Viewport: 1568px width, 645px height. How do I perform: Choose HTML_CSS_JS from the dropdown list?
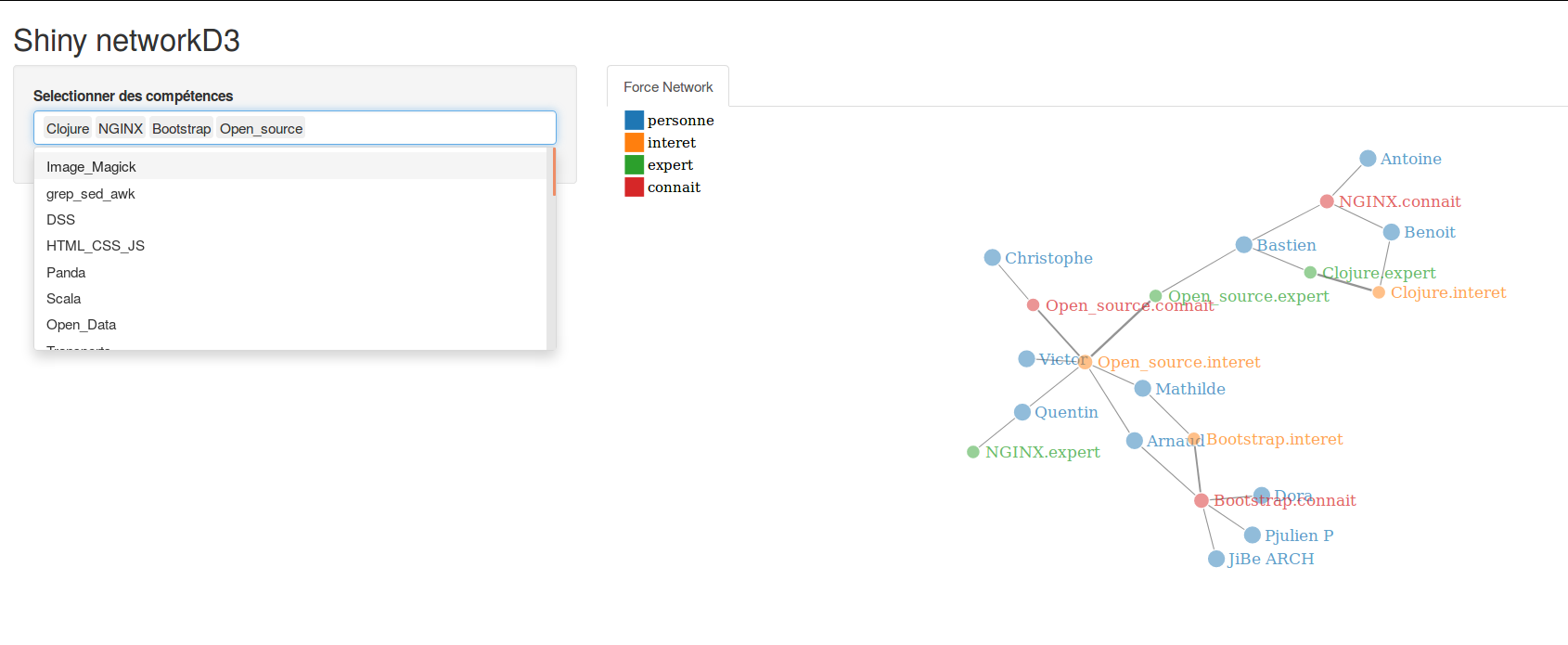pyautogui.click(x=290, y=246)
